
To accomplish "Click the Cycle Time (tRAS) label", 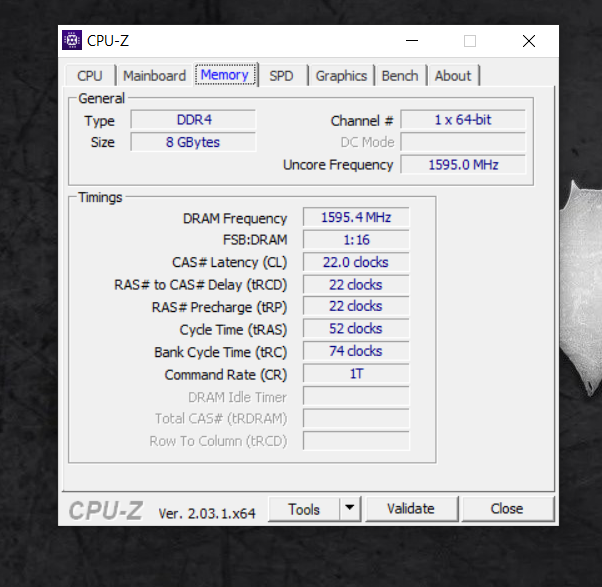I will tap(233, 330).
